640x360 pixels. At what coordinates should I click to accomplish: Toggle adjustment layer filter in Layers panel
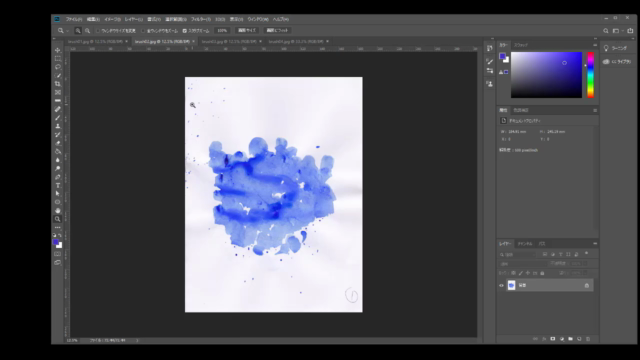pyautogui.click(x=553, y=254)
